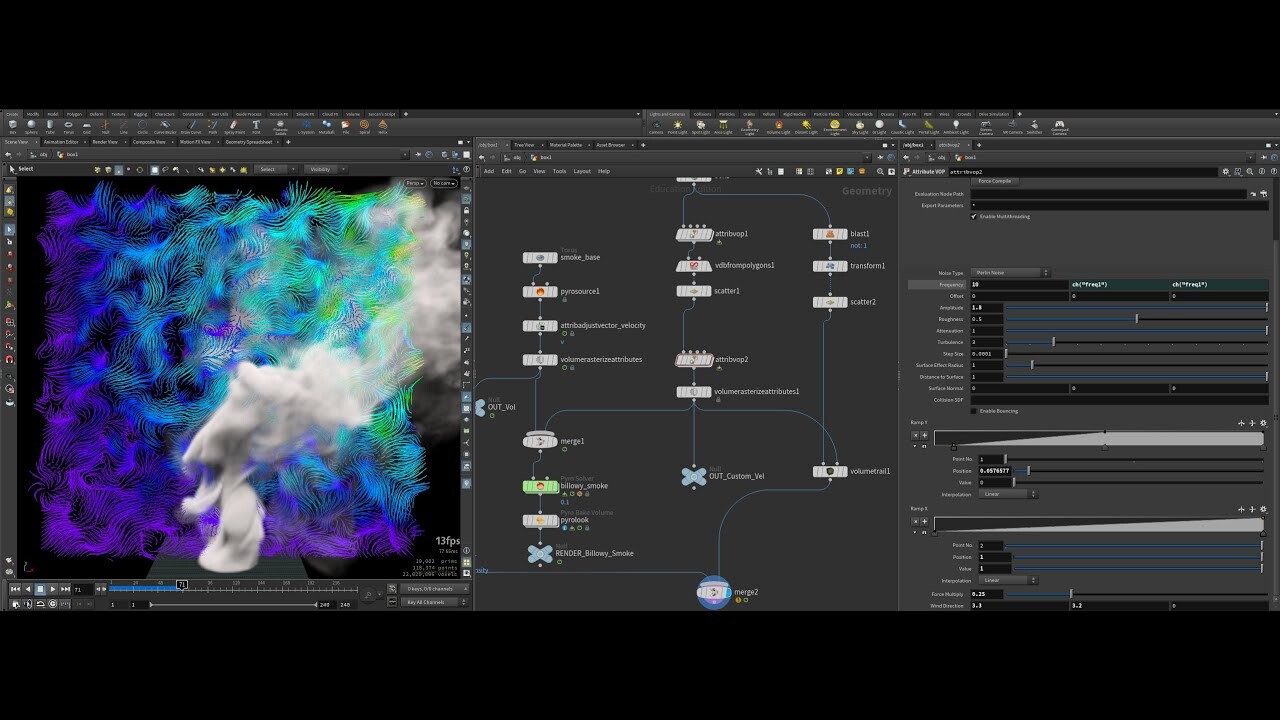Open the Key All Channels dropdown
This screenshot has height=720, width=1280.
click(x=430, y=601)
